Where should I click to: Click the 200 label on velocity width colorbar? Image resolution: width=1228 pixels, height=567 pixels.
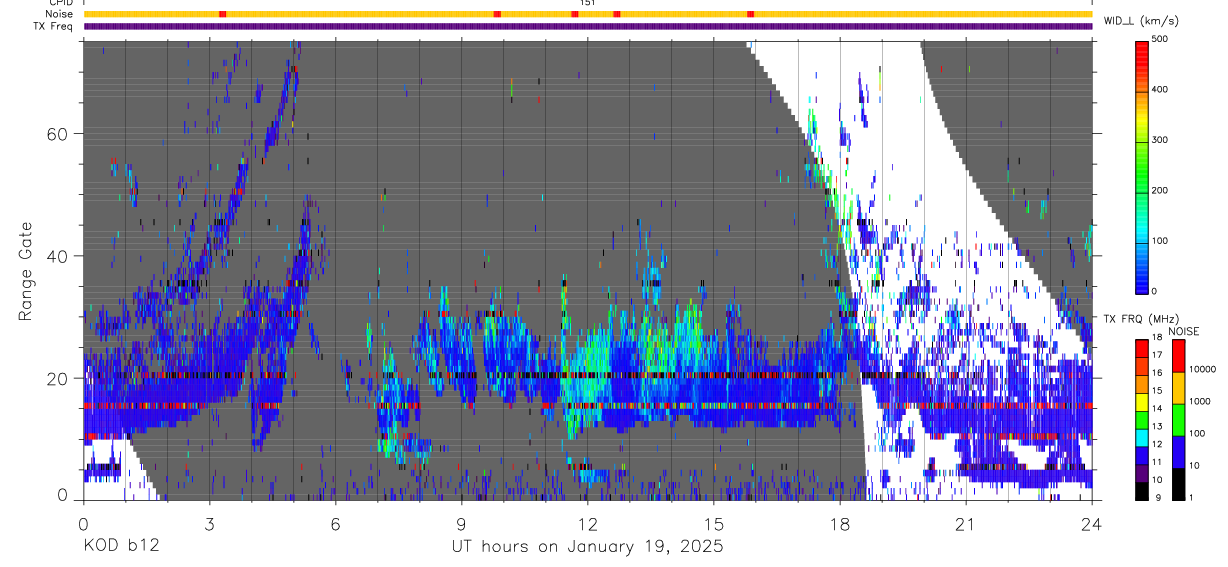click(1161, 190)
